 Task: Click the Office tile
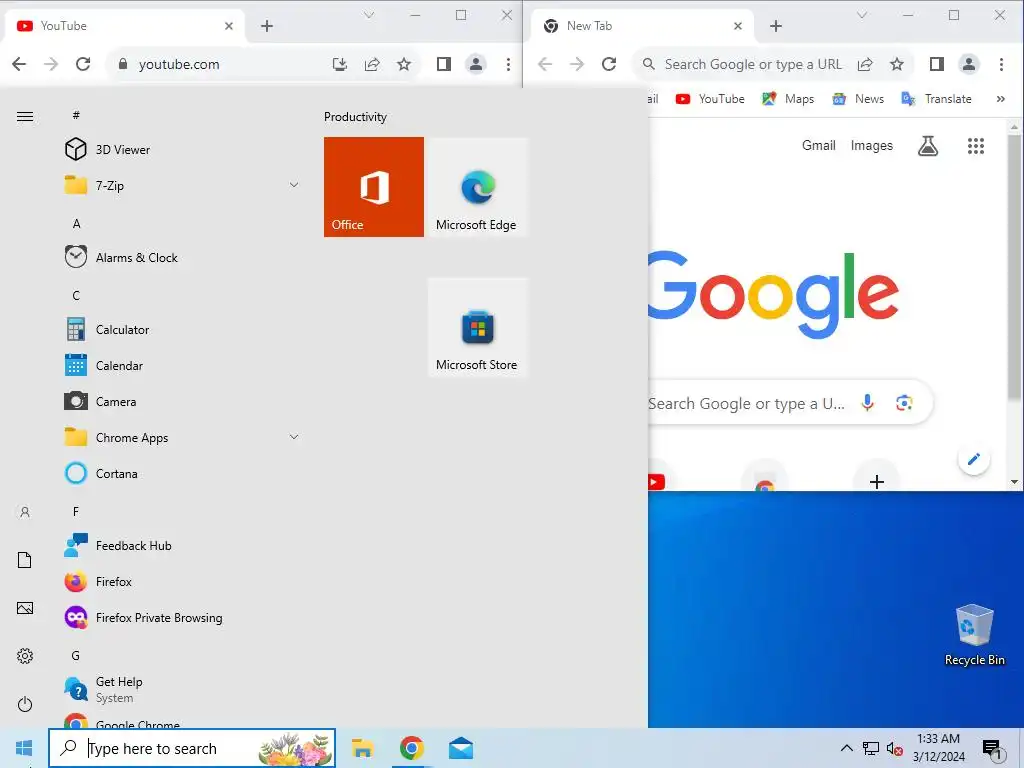coord(374,187)
